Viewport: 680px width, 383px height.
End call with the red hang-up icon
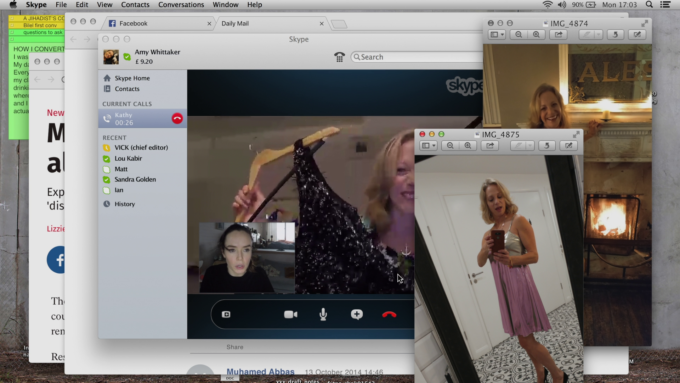coord(389,314)
